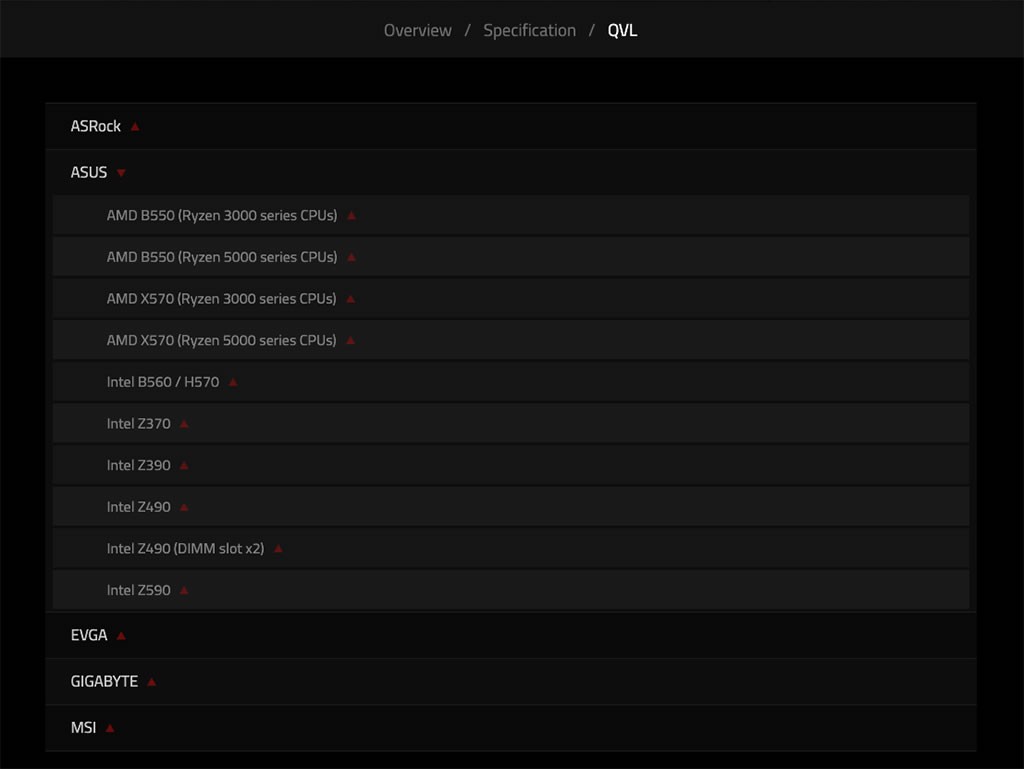Expand the GIGABYTE section arrow
1024x769 pixels.
click(x=152, y=682)
